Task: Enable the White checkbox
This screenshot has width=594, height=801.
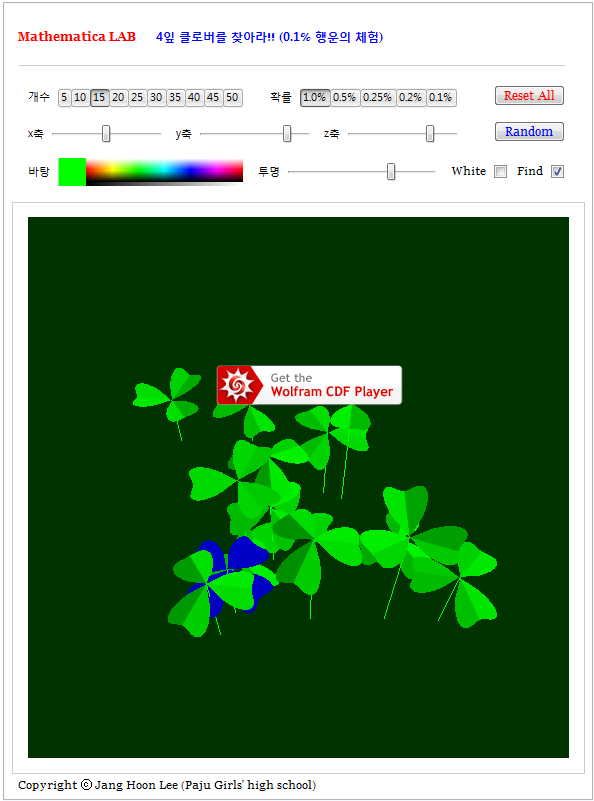Action: coord(501,172)
